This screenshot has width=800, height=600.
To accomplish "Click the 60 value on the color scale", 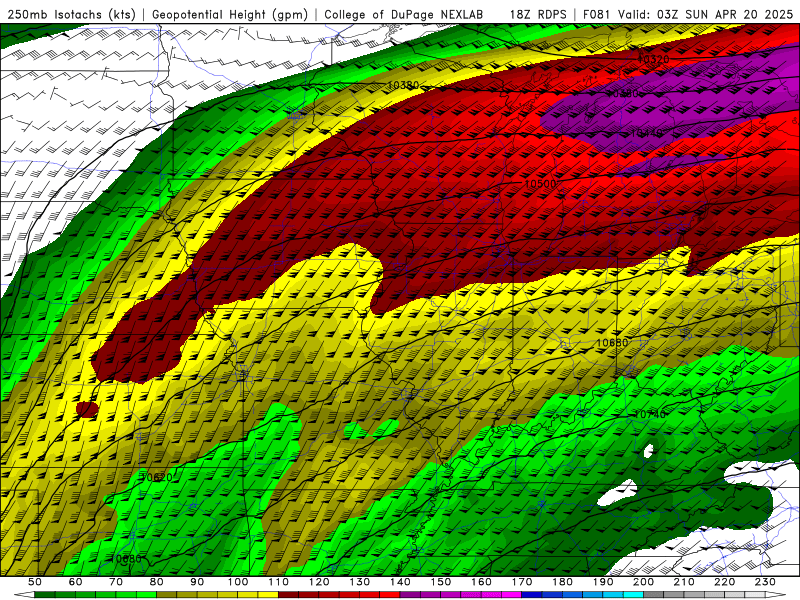I will click(x=76, y=582).
